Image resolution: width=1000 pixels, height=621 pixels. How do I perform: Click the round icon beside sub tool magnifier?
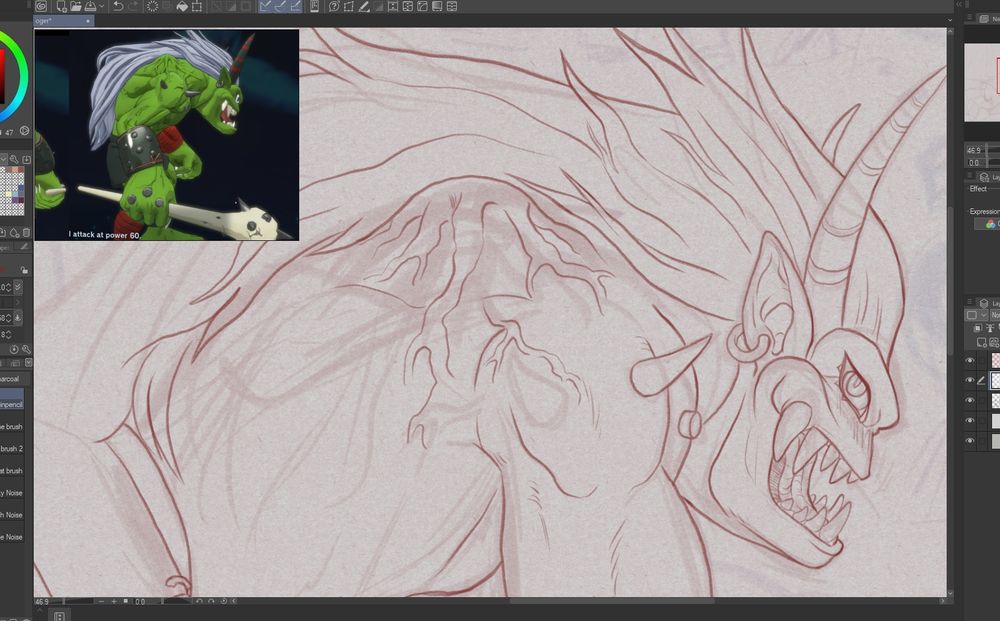click(x=14, y=349)
